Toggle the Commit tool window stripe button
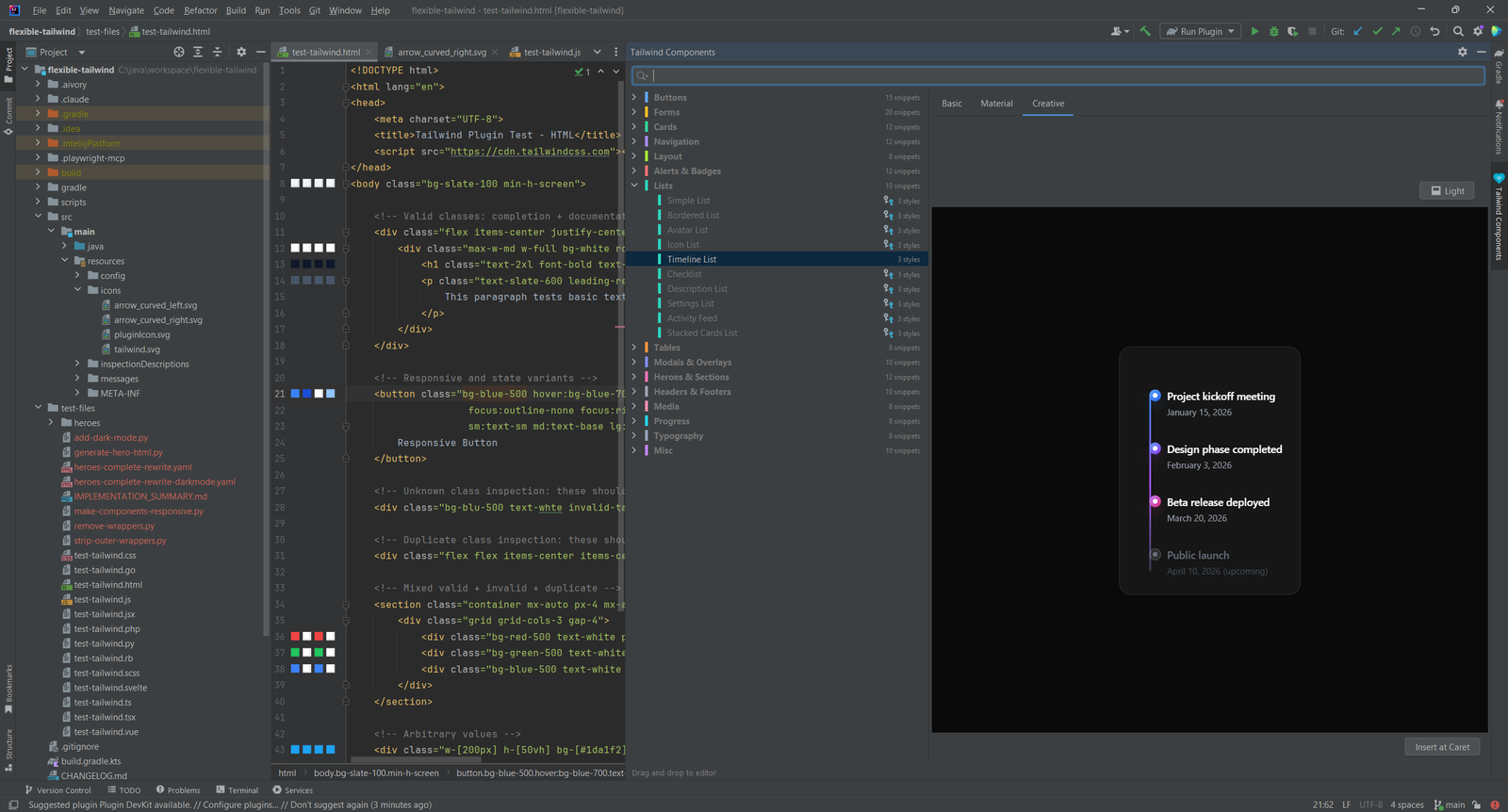 [8, 116]
